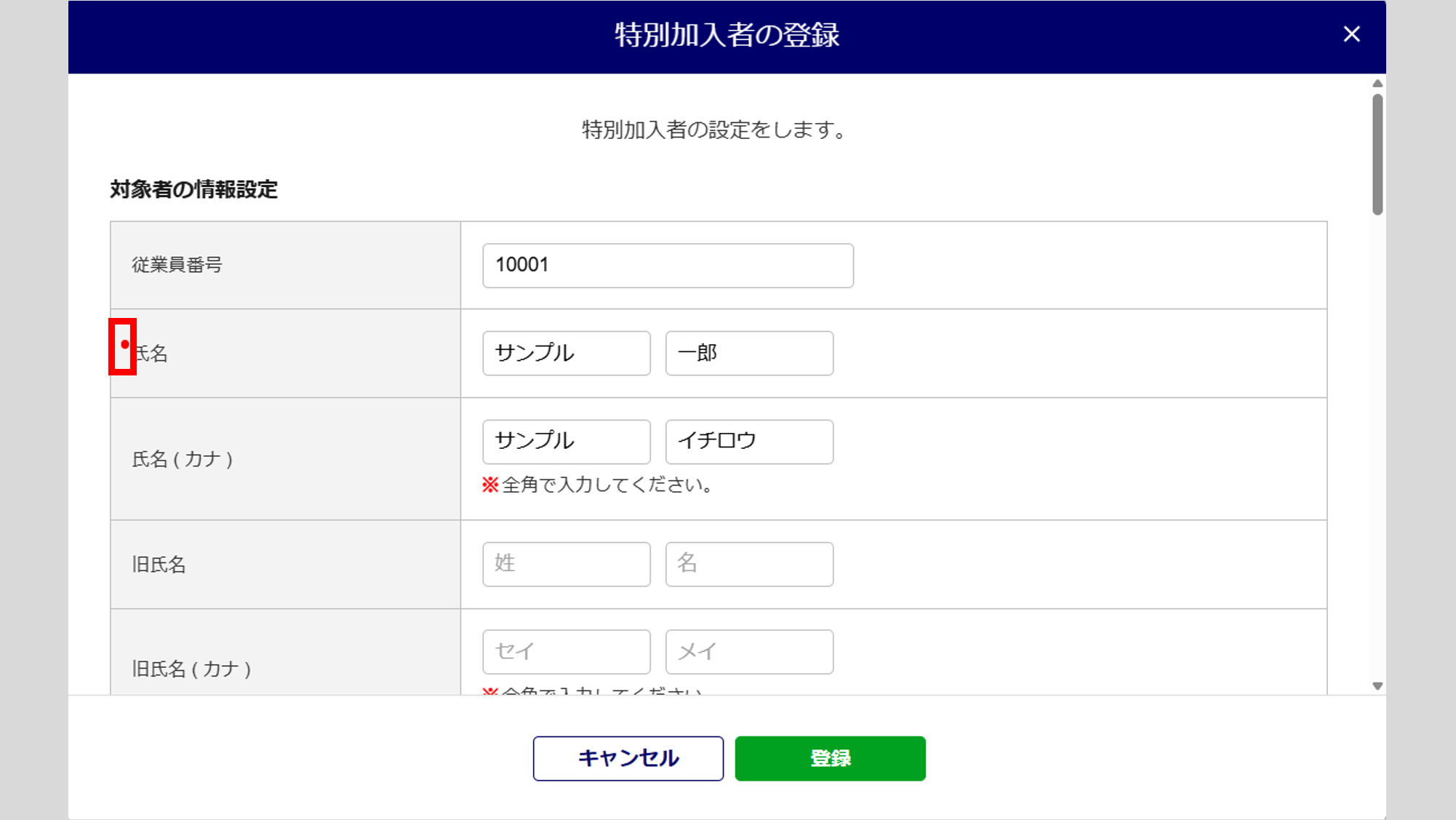Click the 旧氏名 row label
Screen dimensions: 1456x820
159,565
